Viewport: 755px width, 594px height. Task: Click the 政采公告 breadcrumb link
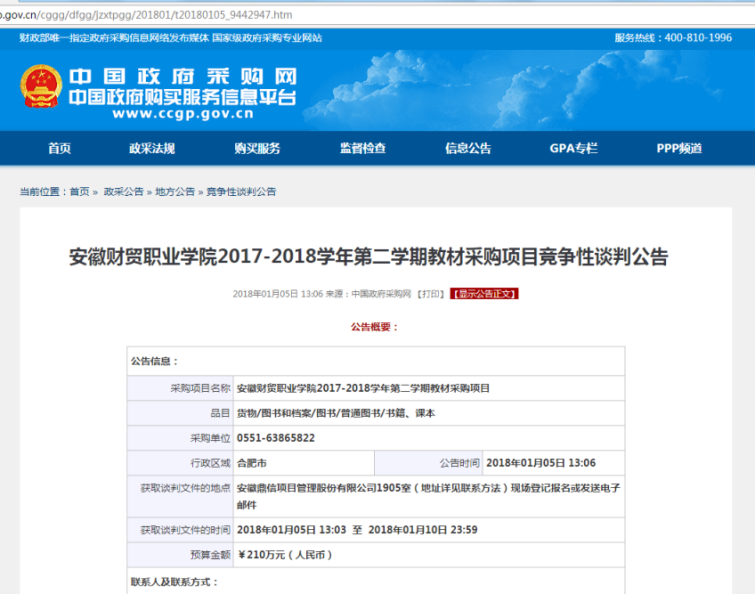tap(124, 191)
